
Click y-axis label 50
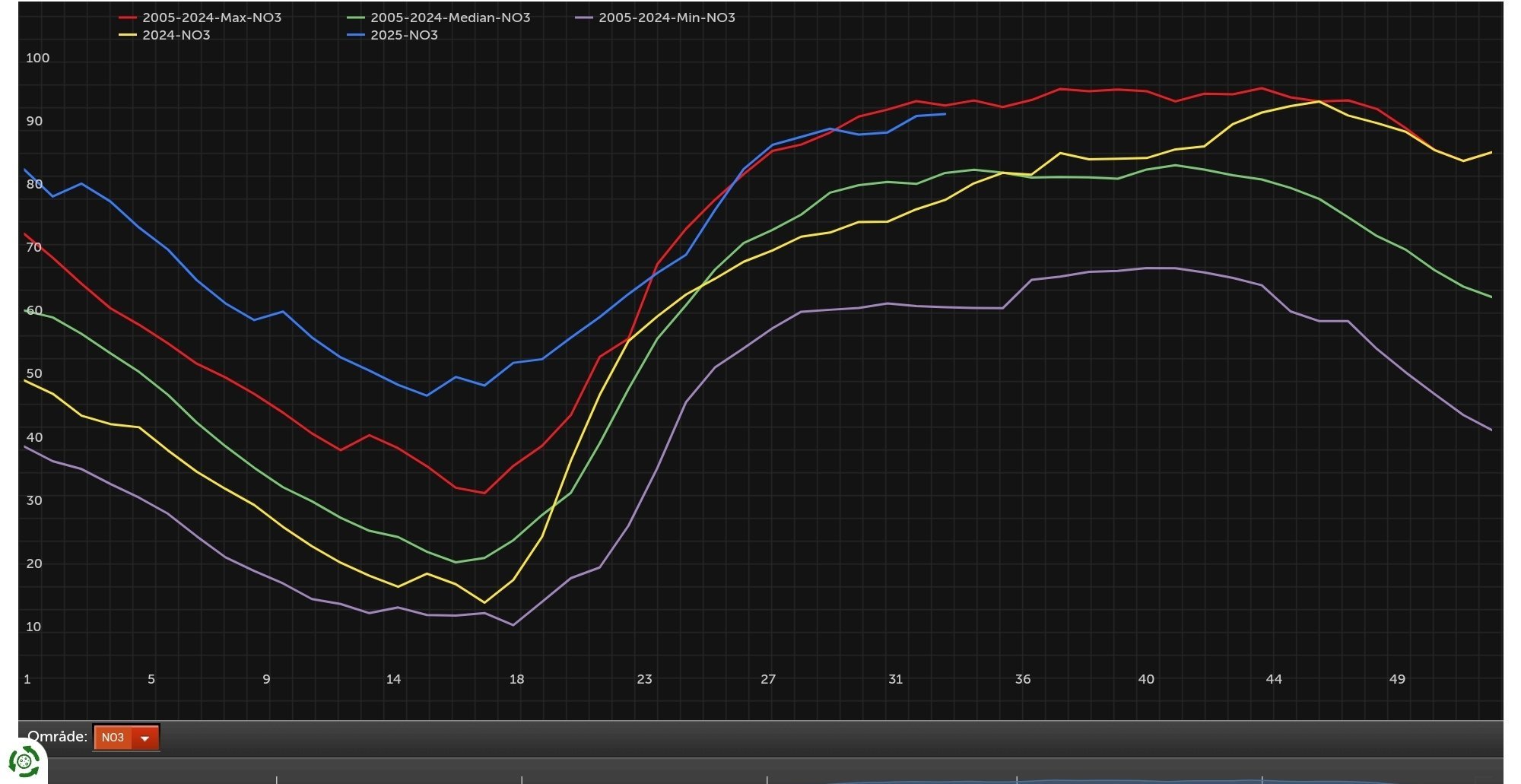point(34,373)
